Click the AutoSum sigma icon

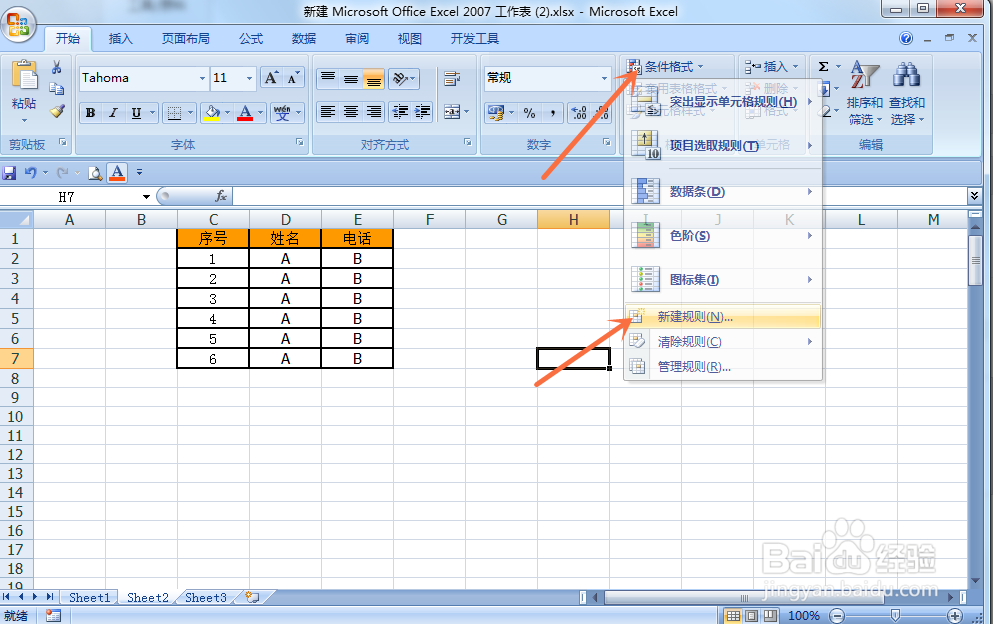click(823, 67)
